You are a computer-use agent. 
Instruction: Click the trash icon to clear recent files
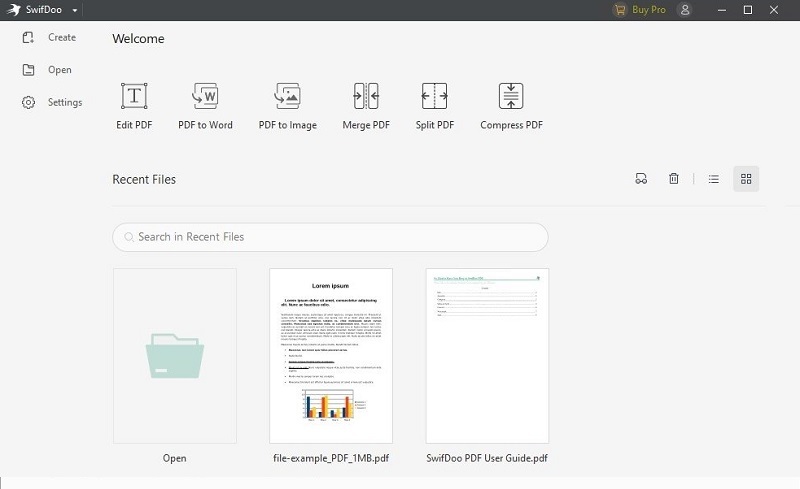click(x=673, y=179)
